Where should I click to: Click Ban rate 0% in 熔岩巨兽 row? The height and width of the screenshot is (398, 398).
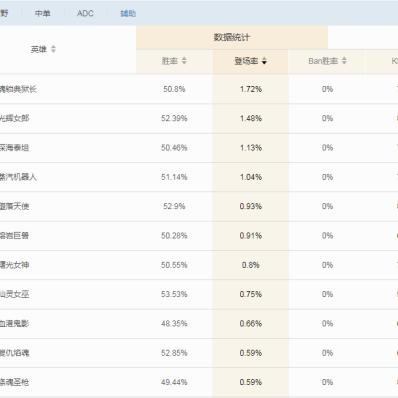pos(327,236)
